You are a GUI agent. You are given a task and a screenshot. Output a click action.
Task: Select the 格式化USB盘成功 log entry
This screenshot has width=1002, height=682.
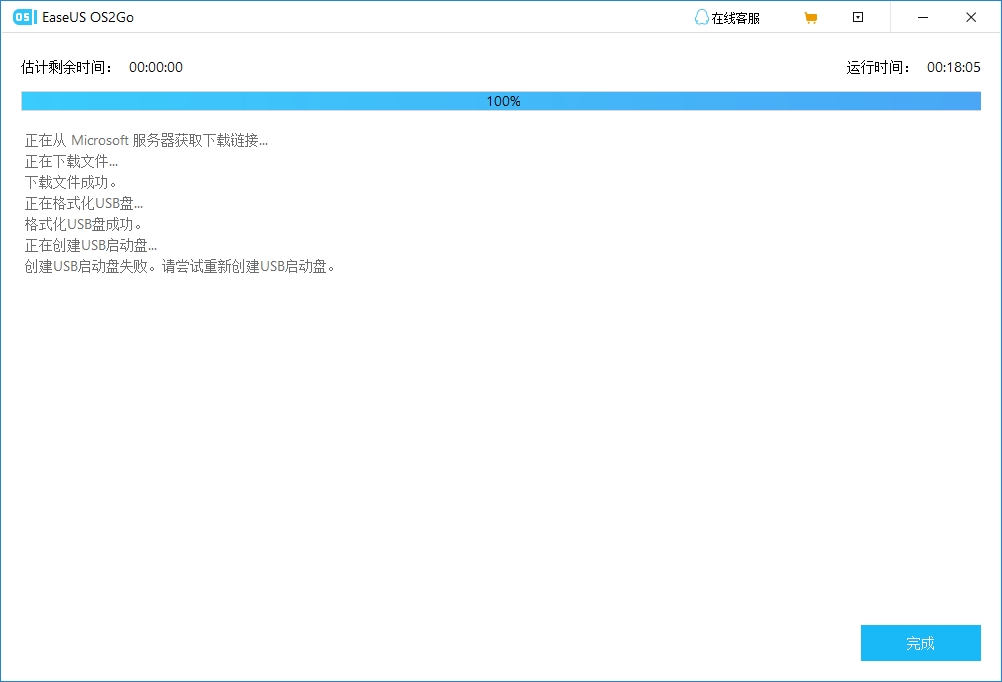[84, 224]
